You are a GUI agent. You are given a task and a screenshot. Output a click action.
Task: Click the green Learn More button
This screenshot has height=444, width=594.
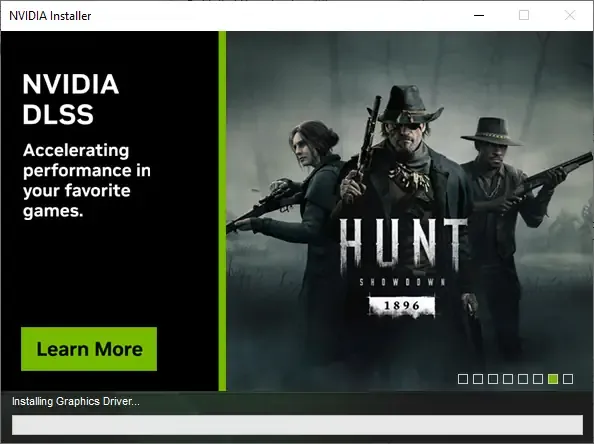point(89,349)
